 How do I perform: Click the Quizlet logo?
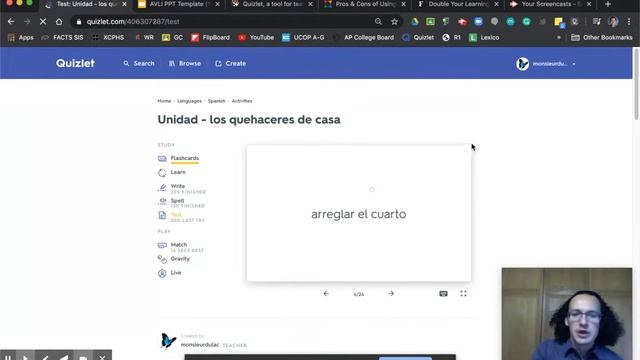pyautogui.click(x=76, y=63)
